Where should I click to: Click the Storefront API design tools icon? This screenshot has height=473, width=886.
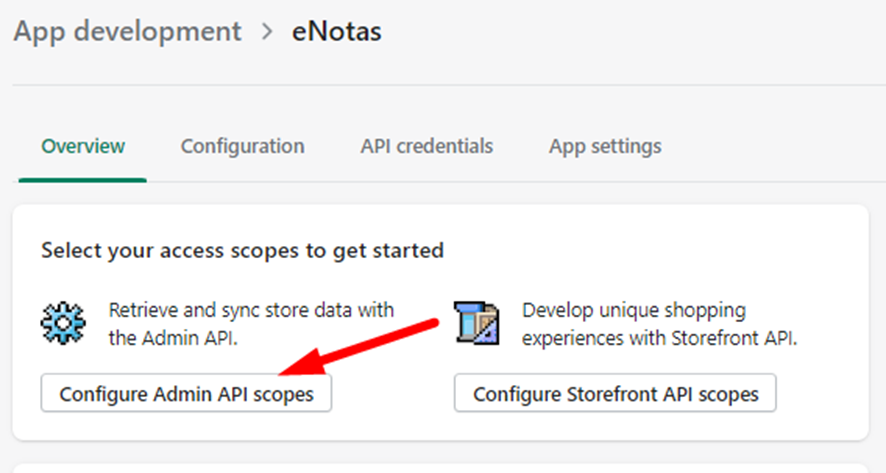click(x=476, y=323)
